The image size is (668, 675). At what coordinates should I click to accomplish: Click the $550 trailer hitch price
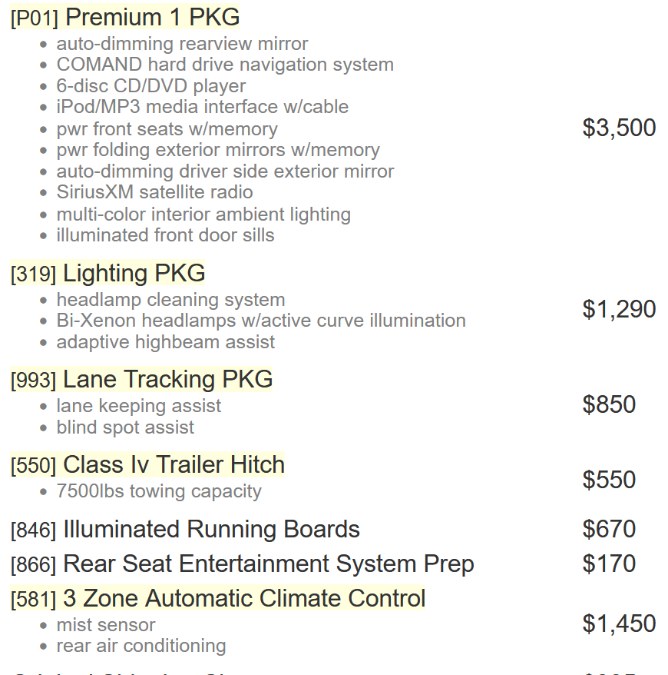point(609,479)
